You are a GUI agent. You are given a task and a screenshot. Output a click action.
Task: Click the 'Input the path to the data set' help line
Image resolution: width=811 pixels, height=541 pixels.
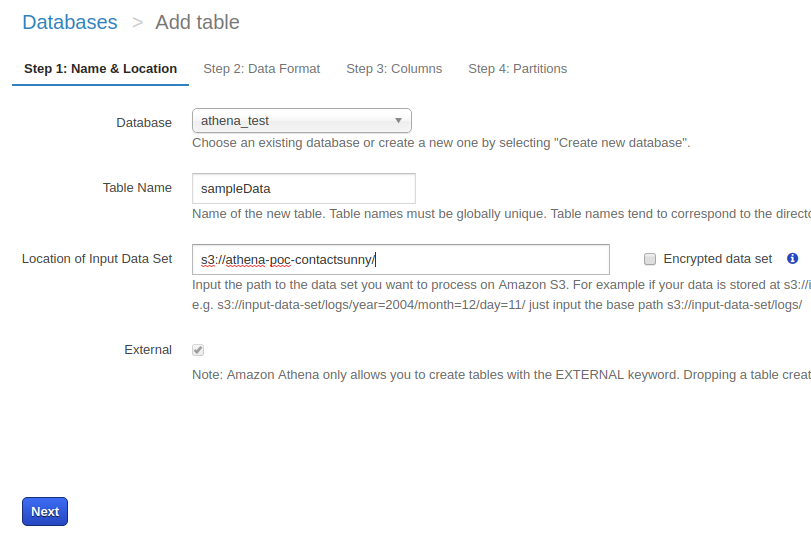coord(501,285)
